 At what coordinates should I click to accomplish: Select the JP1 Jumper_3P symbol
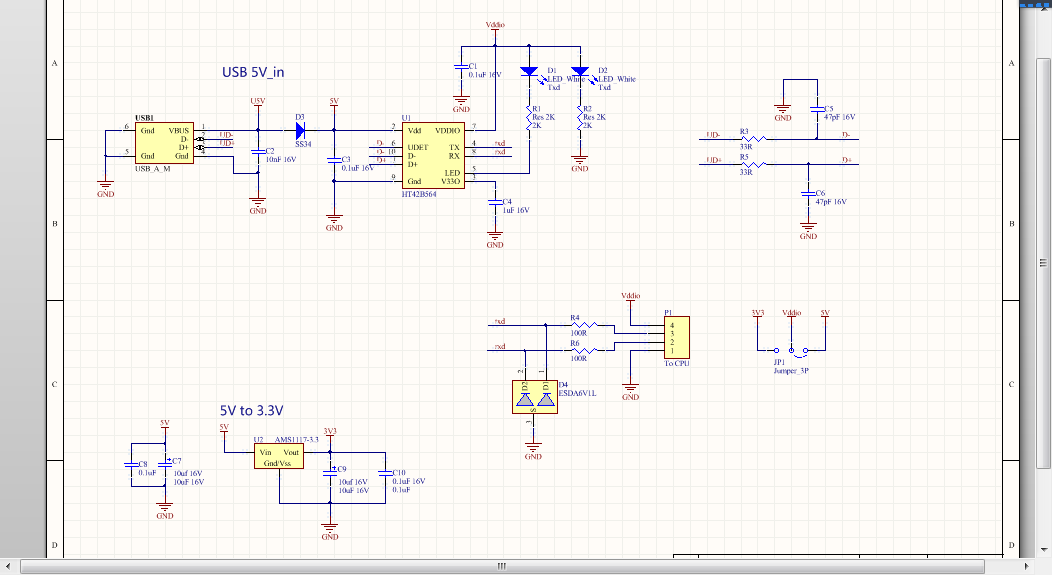coord(792,350)
